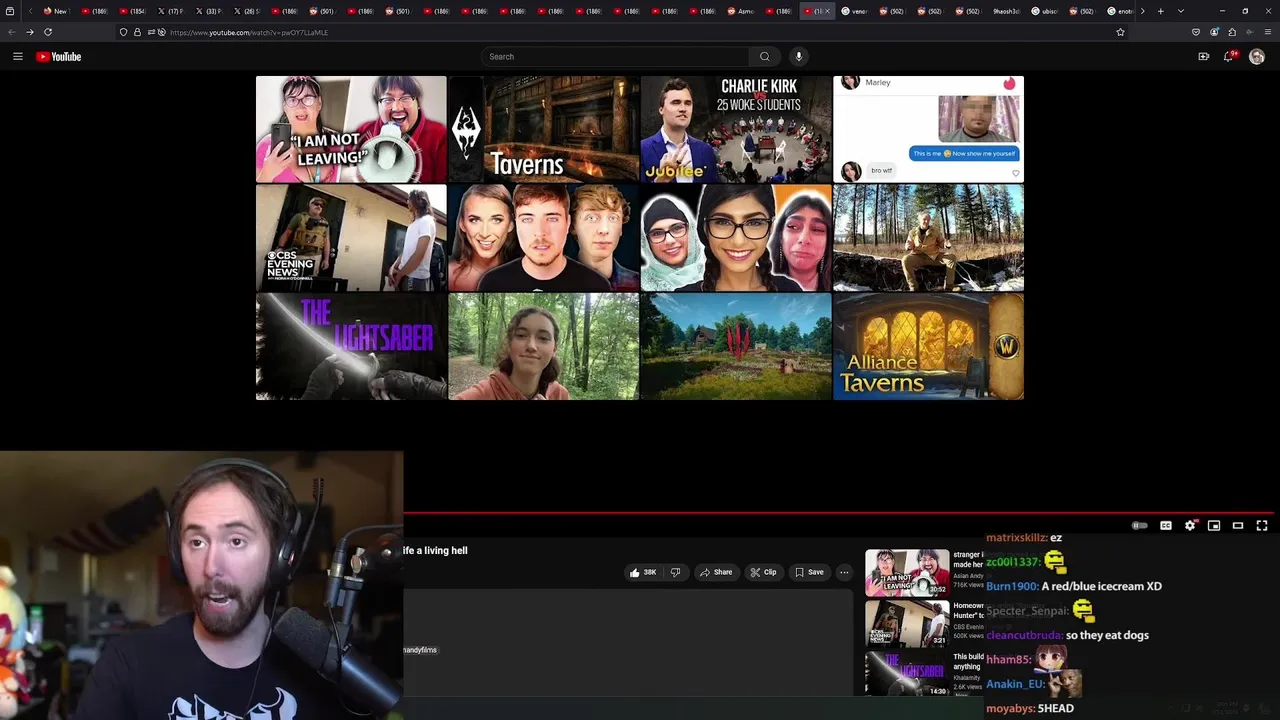Image resolution: width=1280 pixels, height=720 pixels.
Task: Open a new browser tab with plus
Action: (x=1160, y=11)
